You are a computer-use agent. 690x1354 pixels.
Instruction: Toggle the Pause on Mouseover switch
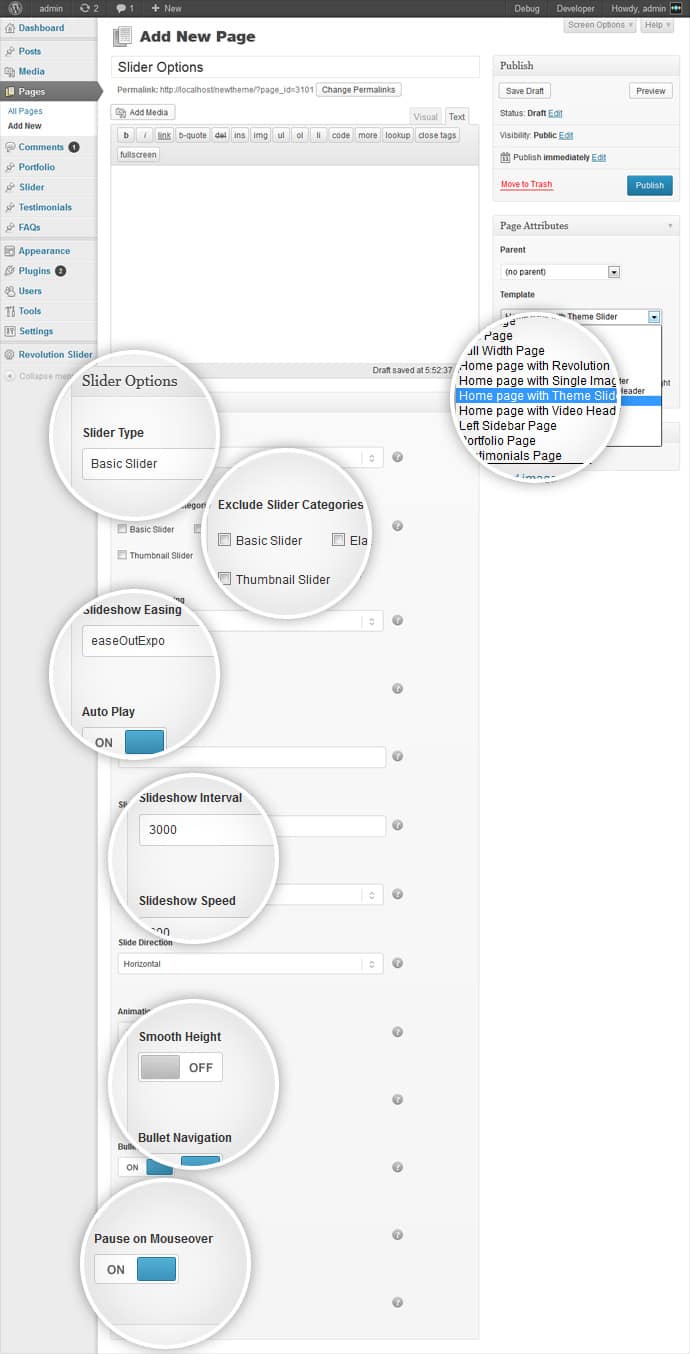coord(136,1269)
